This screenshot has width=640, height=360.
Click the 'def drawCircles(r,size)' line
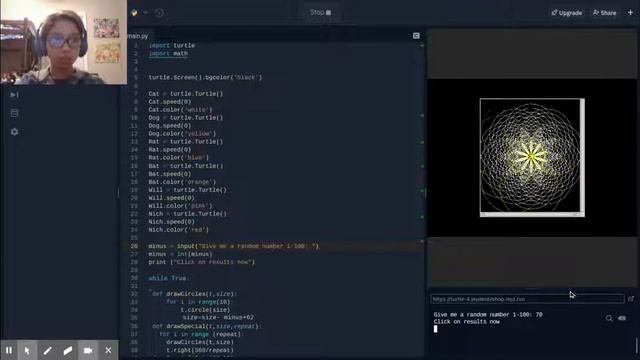[194, 294]
